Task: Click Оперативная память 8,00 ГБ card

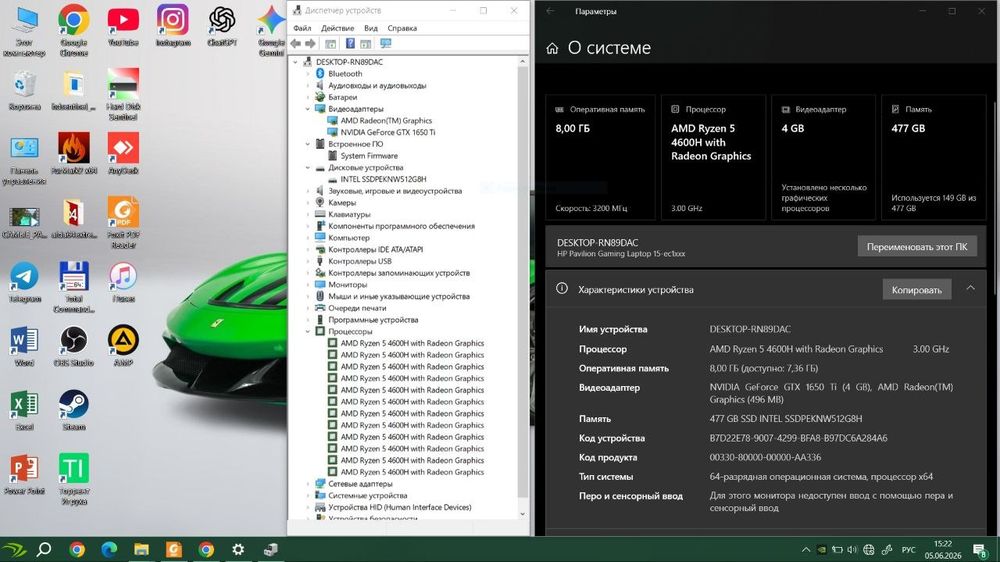Action: pyautogui.click(x=600, y=158)
